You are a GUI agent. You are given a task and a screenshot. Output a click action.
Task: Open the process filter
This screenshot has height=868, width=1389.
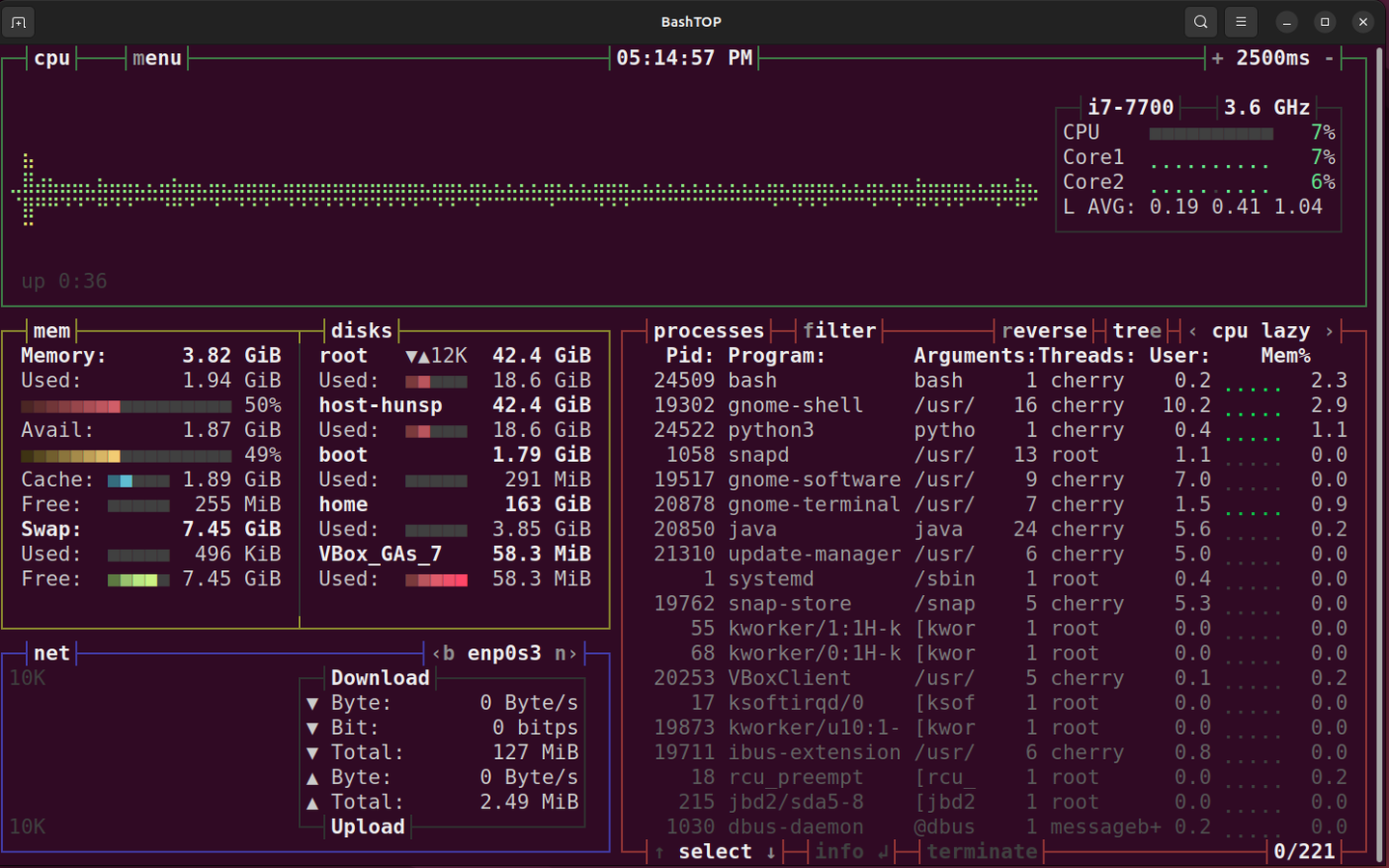click(x=839, y=330)
